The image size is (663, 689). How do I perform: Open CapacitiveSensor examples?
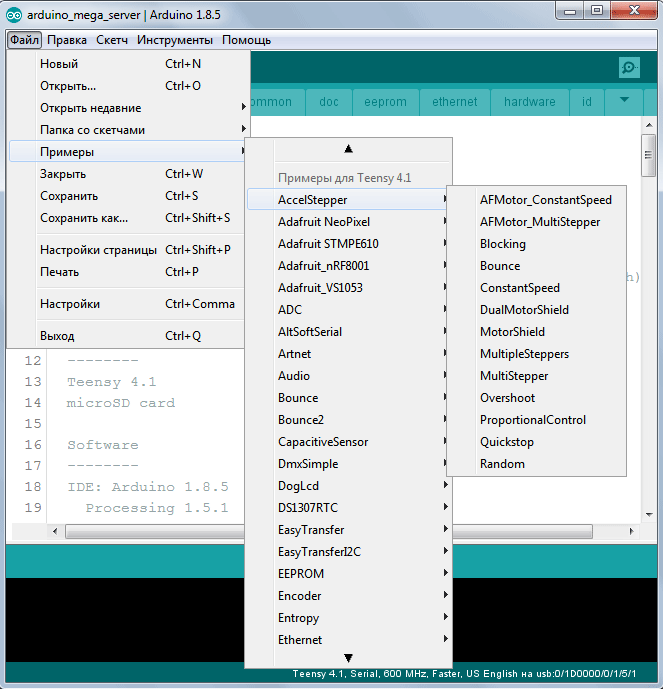click(348, 442)
